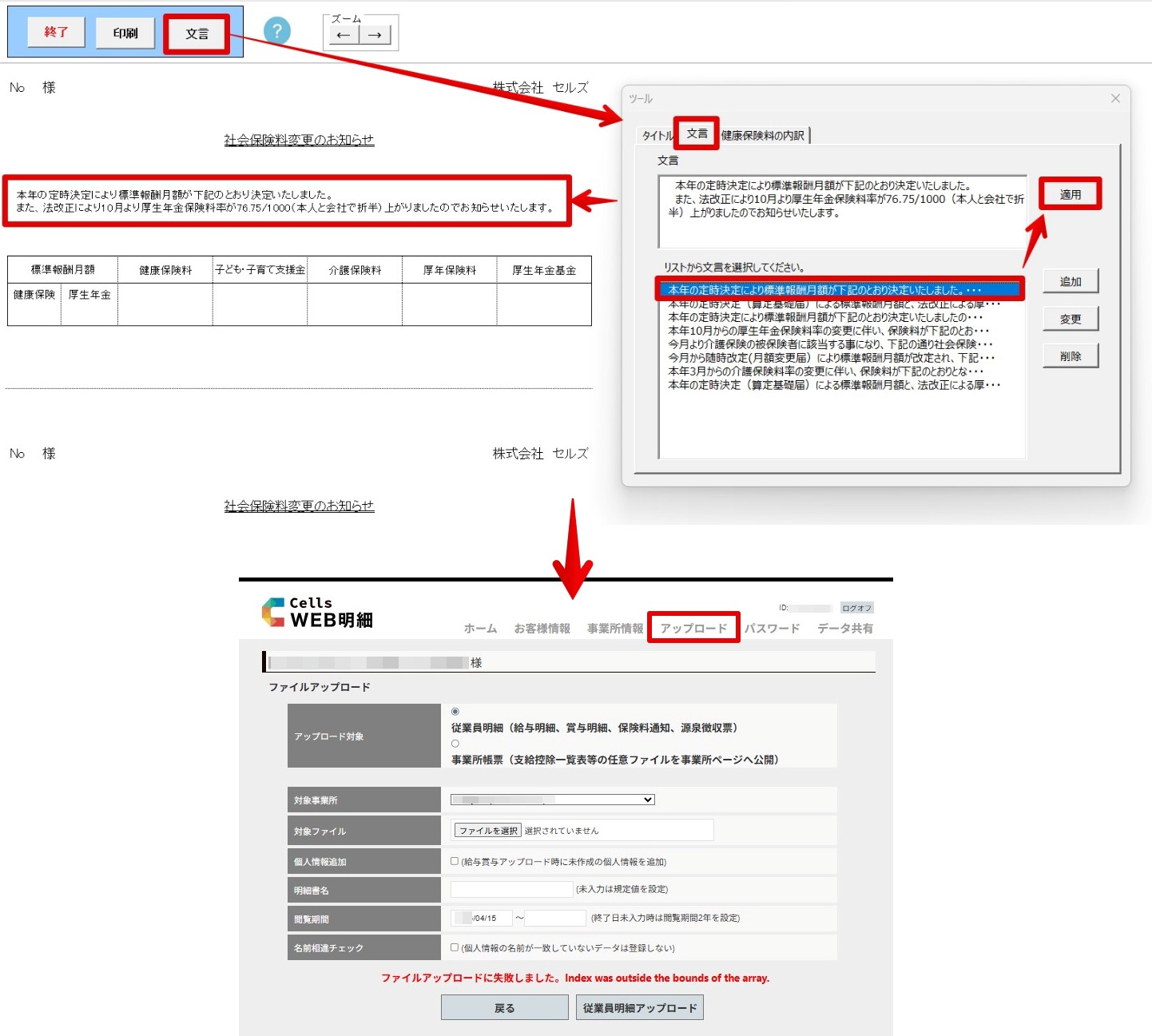Open the 文言 tab in tool dialog
1152x1036 pixels.
pos(697,133)
